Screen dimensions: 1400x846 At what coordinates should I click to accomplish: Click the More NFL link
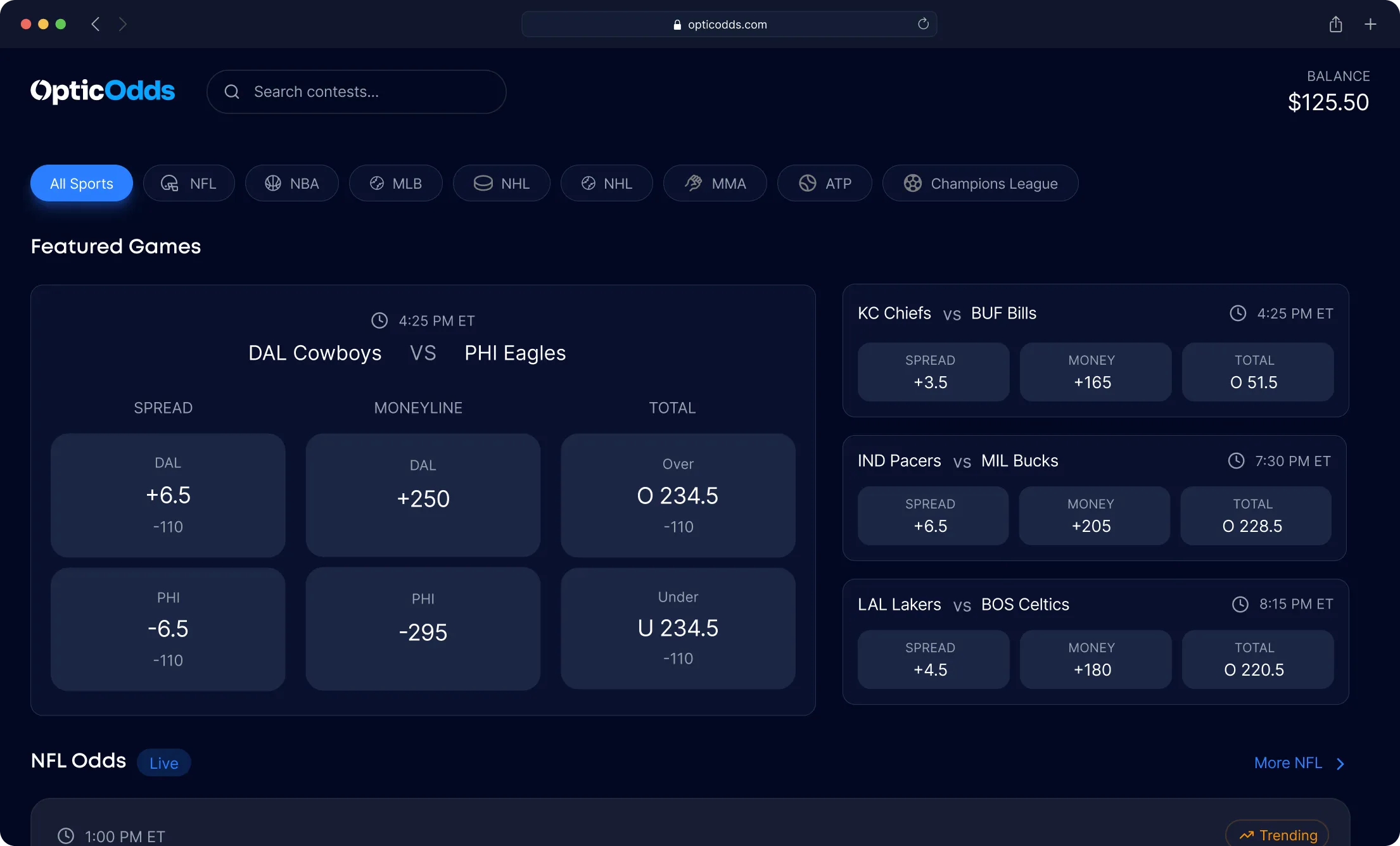tap(1288, 763)
